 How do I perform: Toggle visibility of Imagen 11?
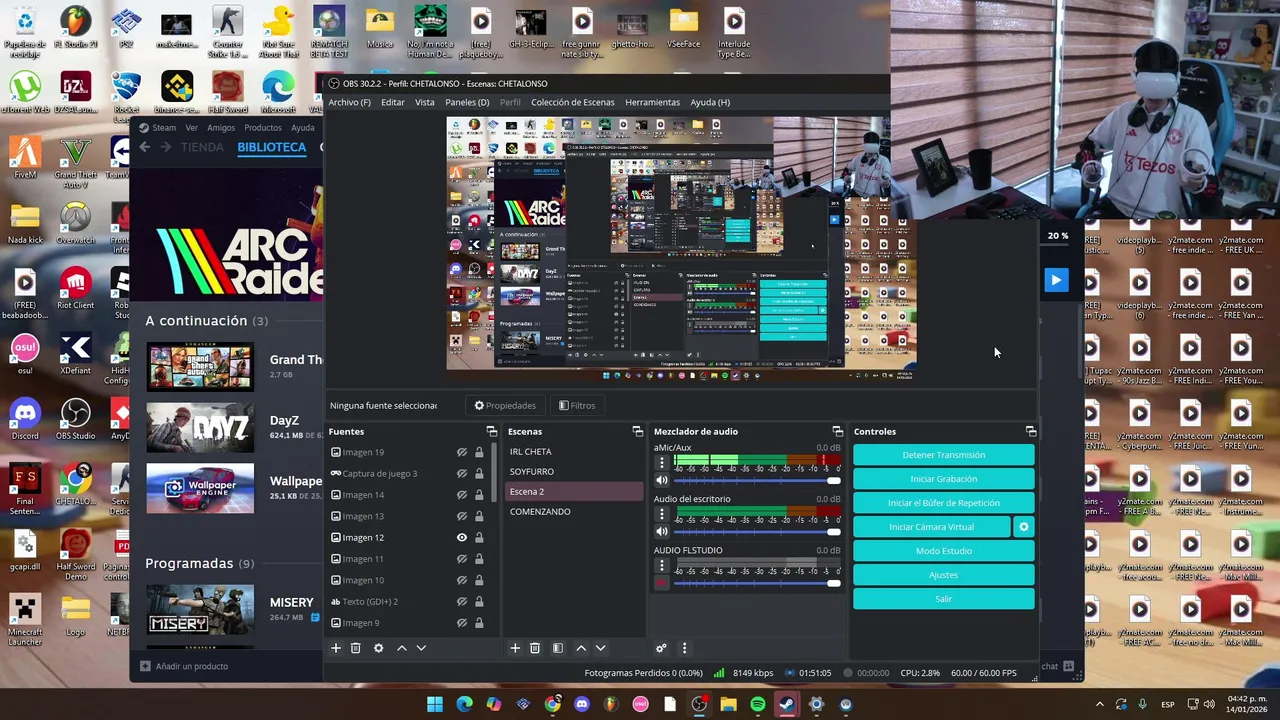(x=462, y=559)
